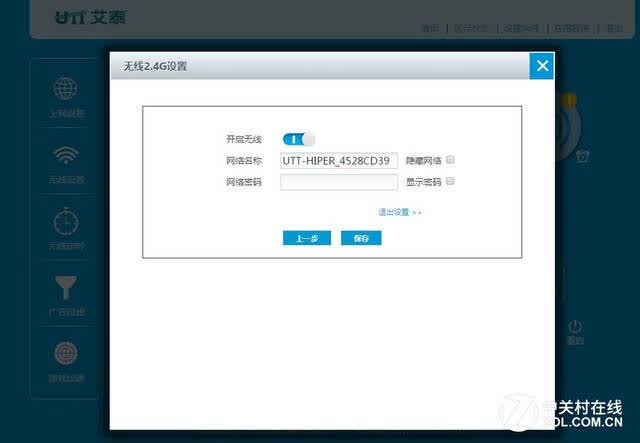This screenshot has height=443, width=640.
Task: Click the 网络密码 password input field
Action: (339, 182)
